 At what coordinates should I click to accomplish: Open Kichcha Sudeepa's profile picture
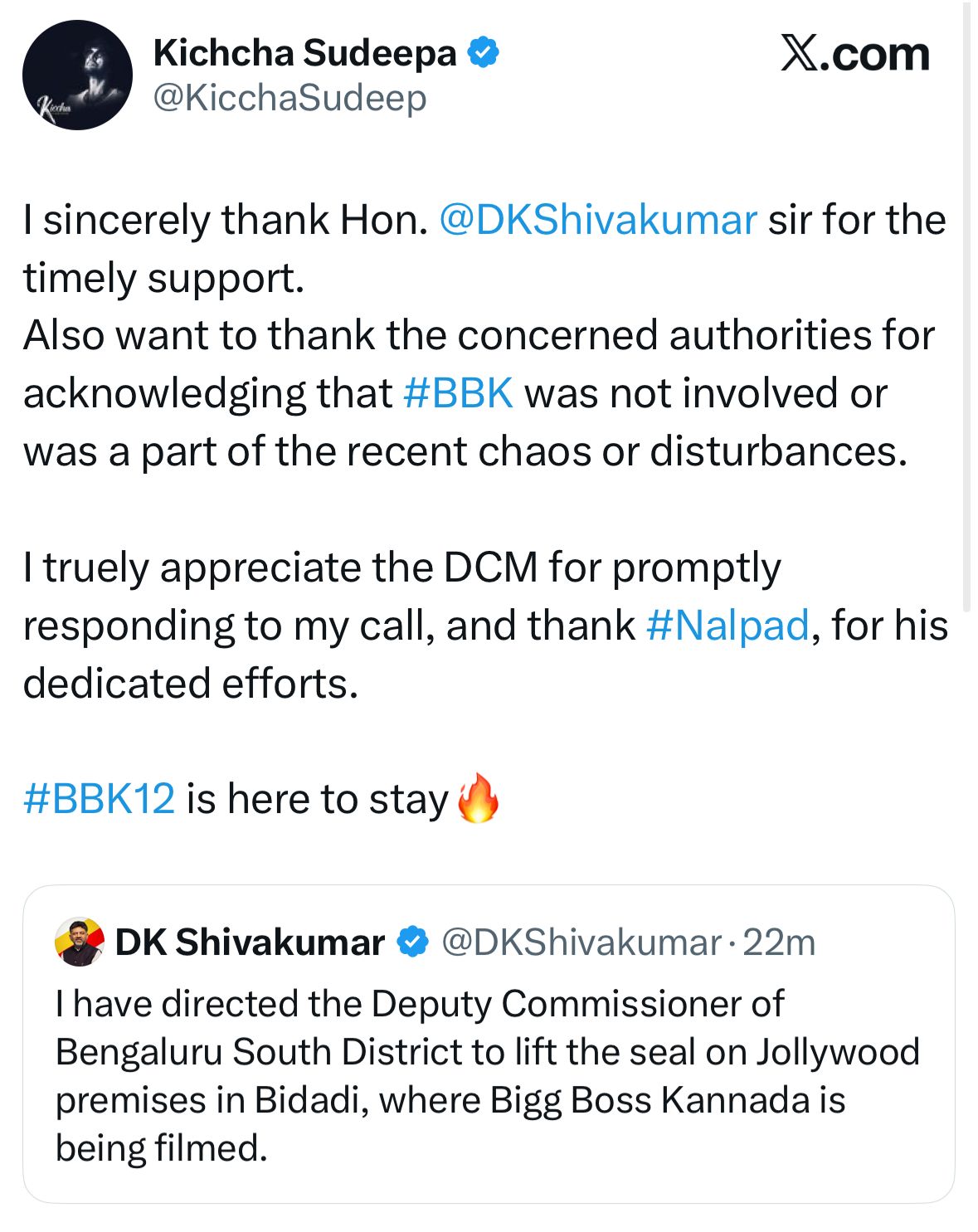click(x=77, y=75)
